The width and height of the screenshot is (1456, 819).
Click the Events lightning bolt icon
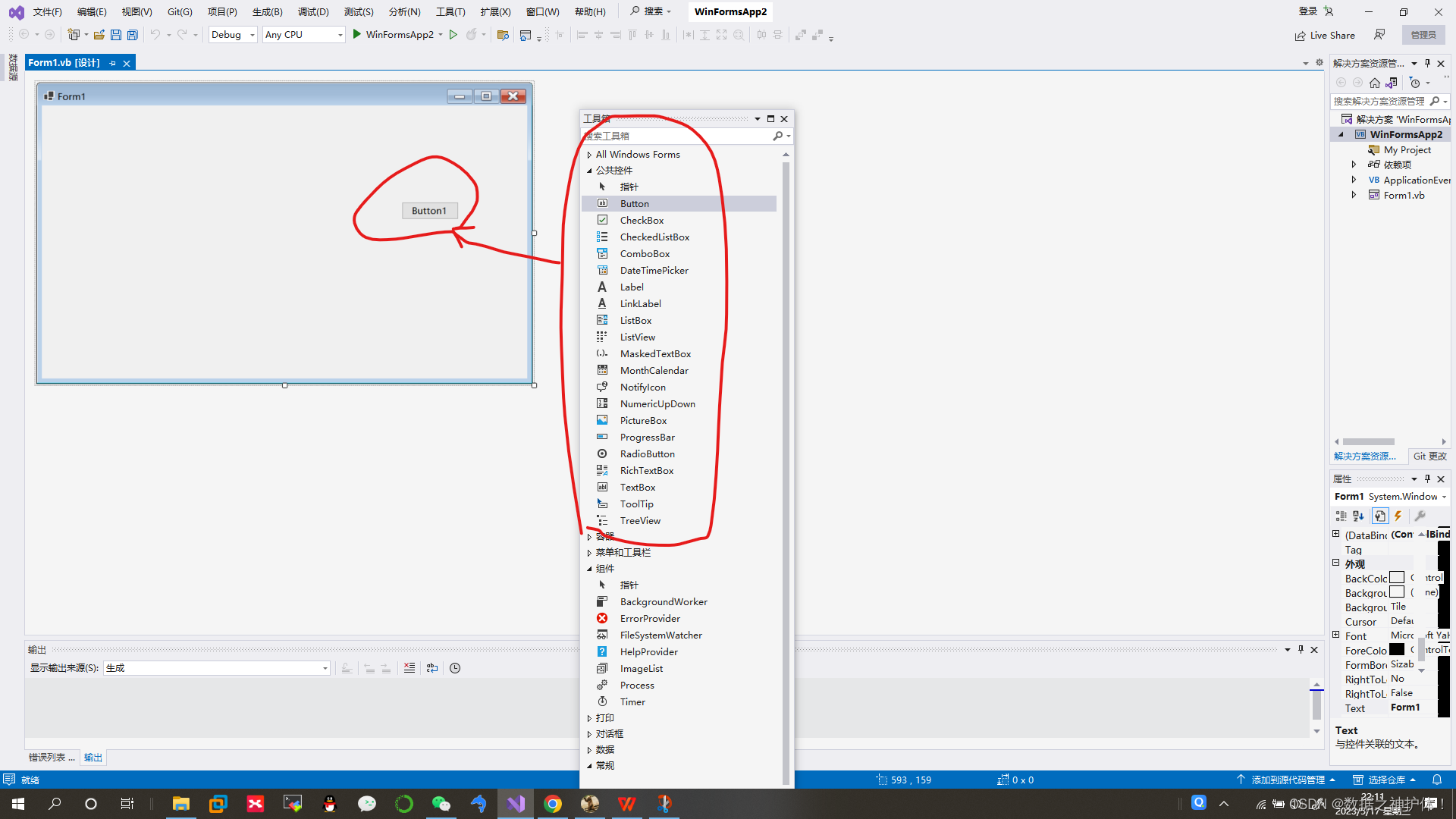tap(1398, 516)
